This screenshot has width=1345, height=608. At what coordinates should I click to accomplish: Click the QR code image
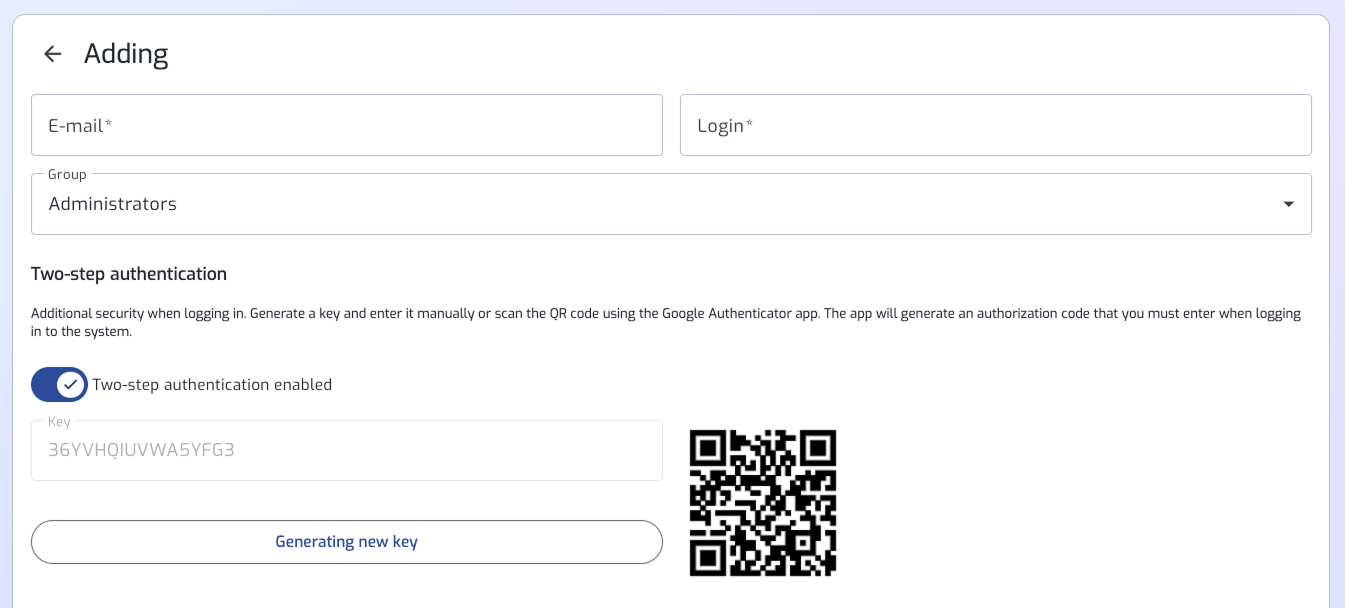(763, 503)
